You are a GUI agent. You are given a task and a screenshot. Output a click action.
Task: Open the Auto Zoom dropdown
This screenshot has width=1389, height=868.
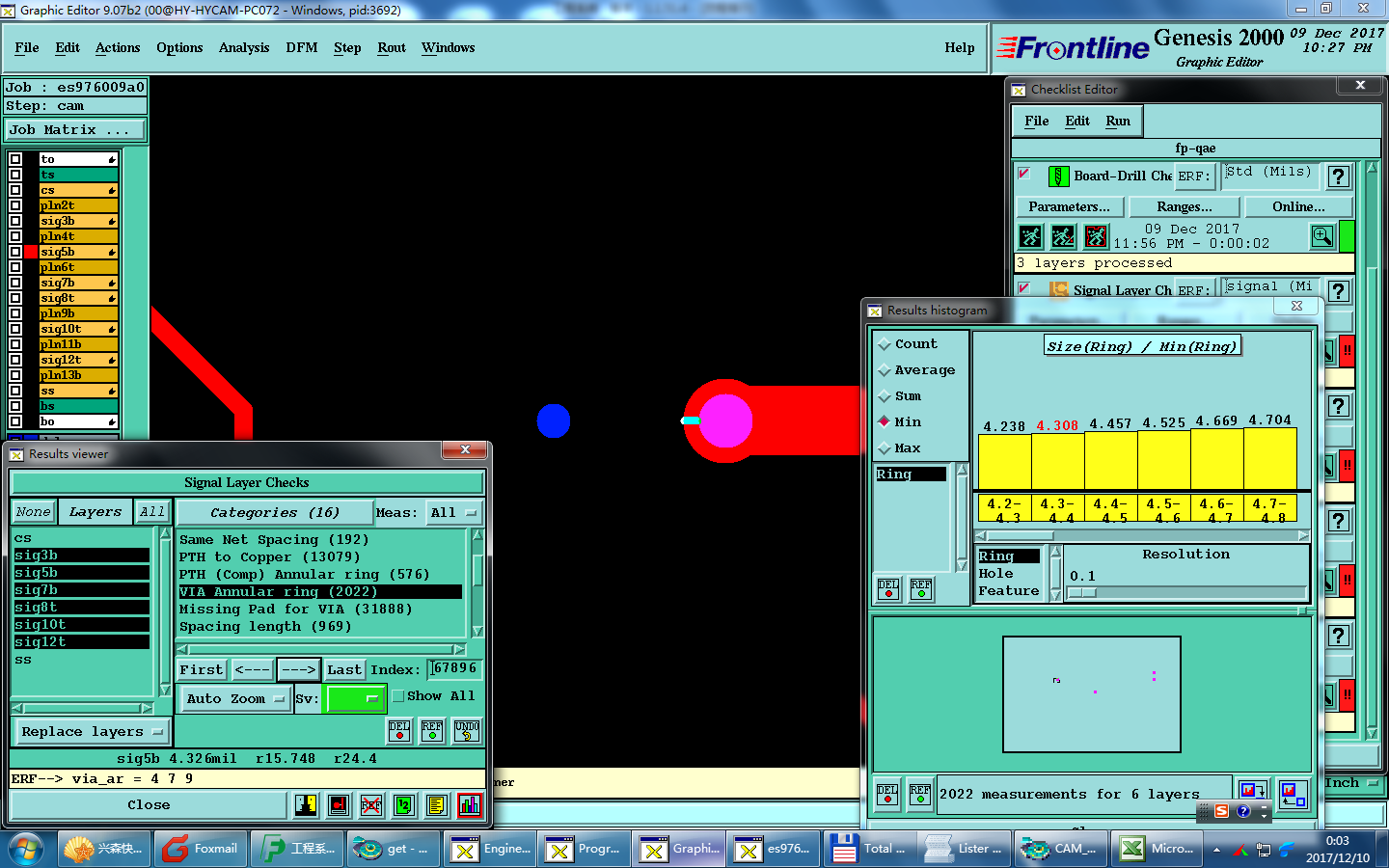[235, 699]
